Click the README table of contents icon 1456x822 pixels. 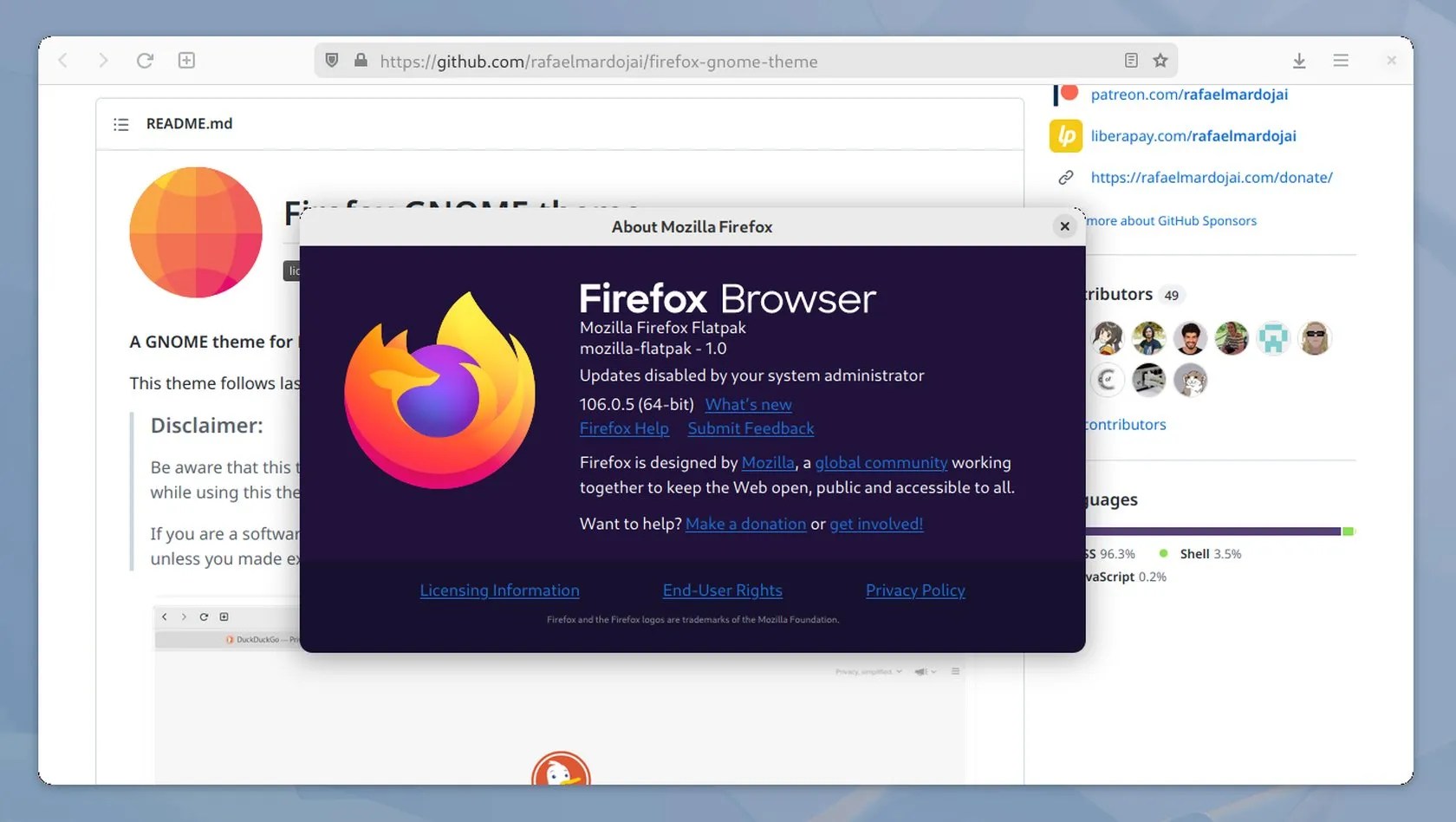click(x=121, y=124)
